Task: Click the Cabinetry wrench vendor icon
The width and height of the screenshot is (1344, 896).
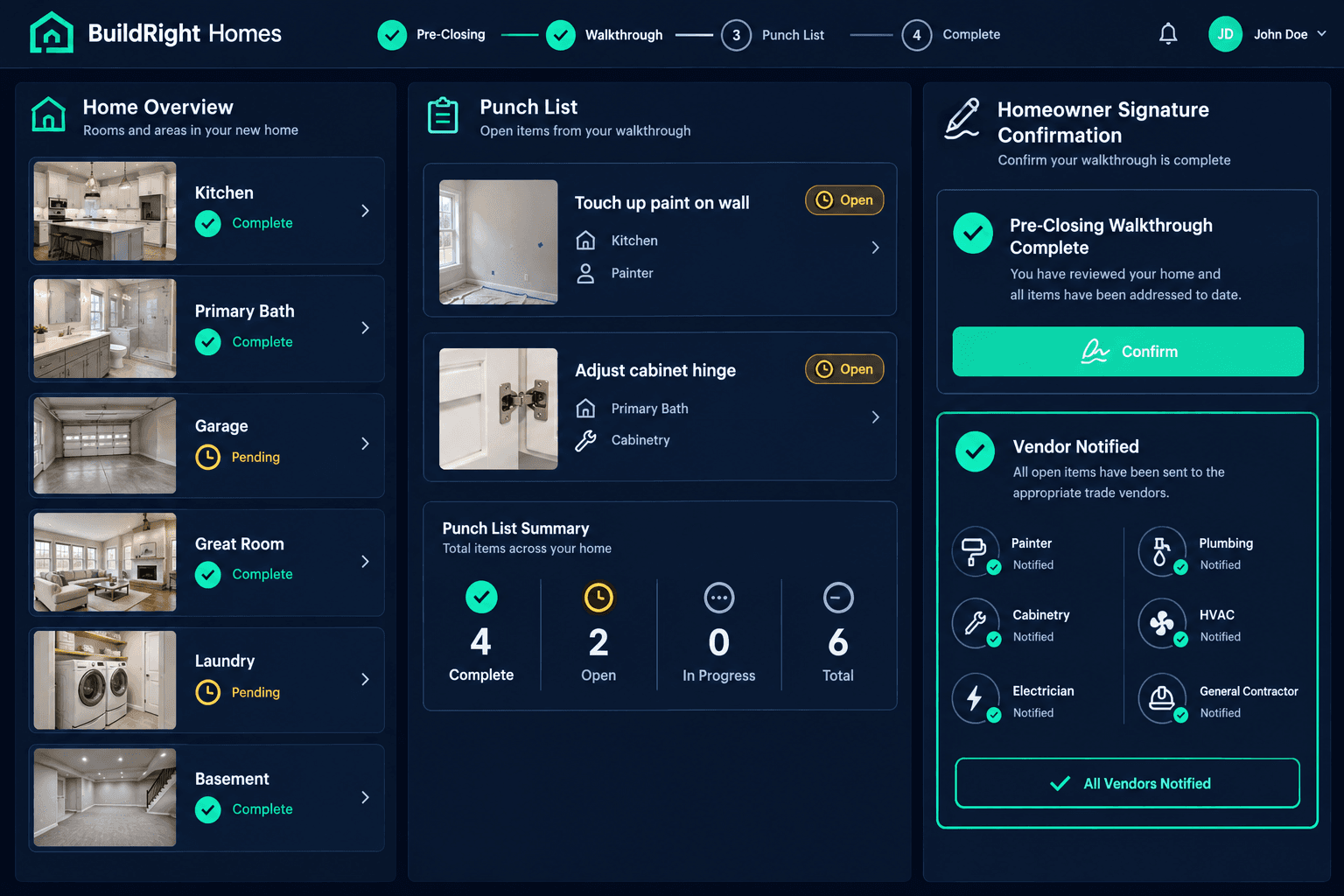Action: click(x=976, y=623)
